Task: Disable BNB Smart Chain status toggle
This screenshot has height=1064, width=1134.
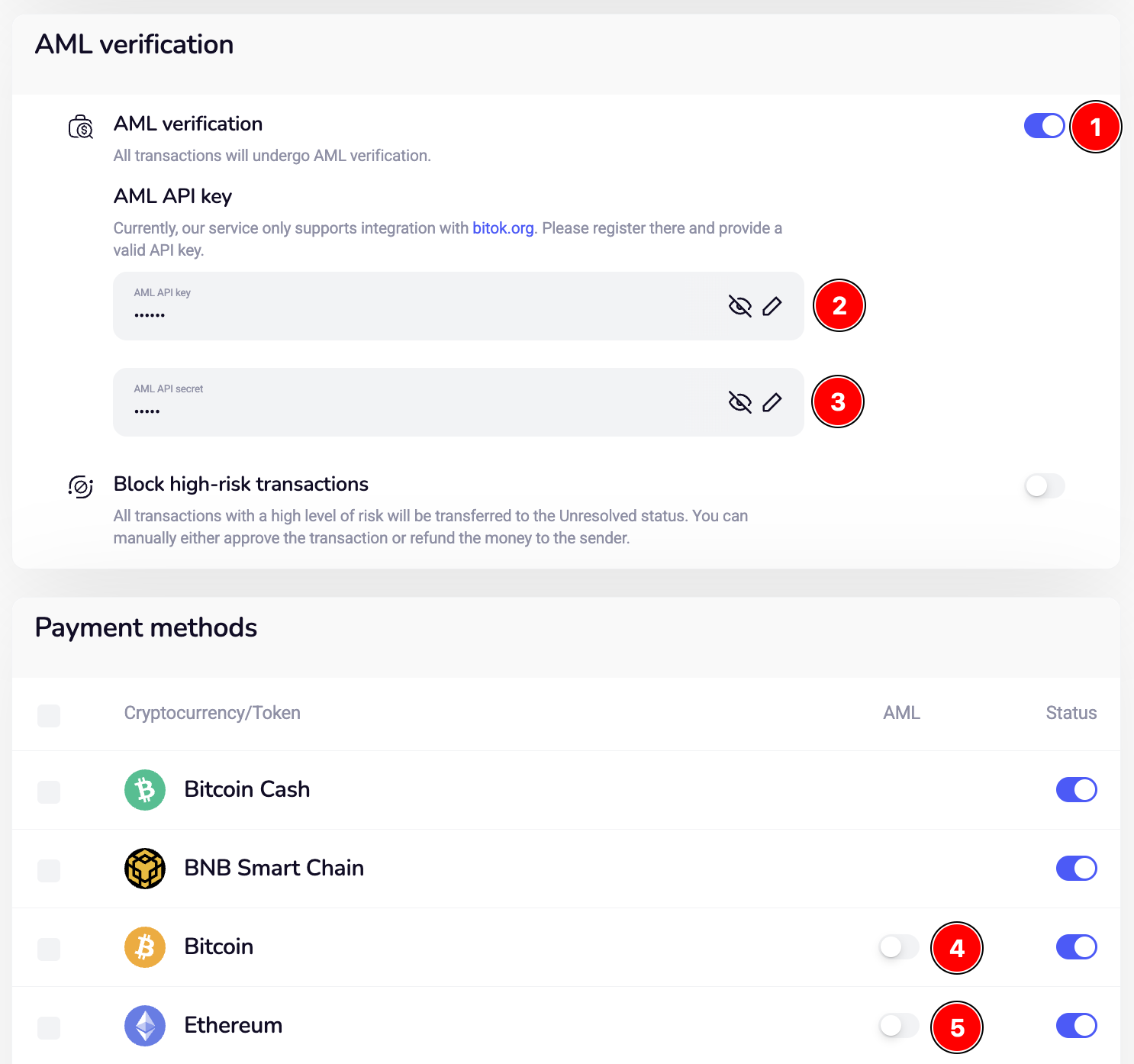Action: (x=1076, y=868)
